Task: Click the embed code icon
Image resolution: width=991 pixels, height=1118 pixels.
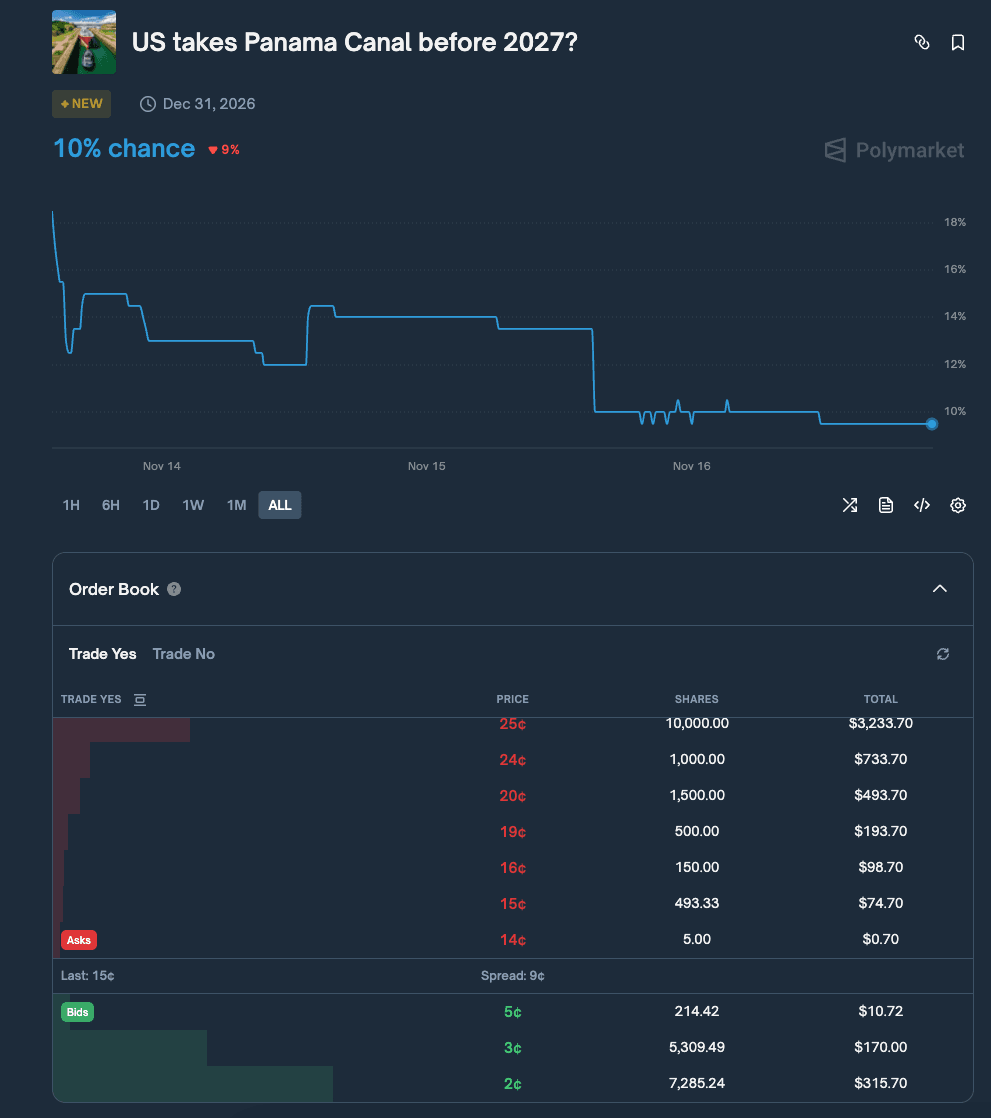Action: pyautogui.click(x=921, y=505)
